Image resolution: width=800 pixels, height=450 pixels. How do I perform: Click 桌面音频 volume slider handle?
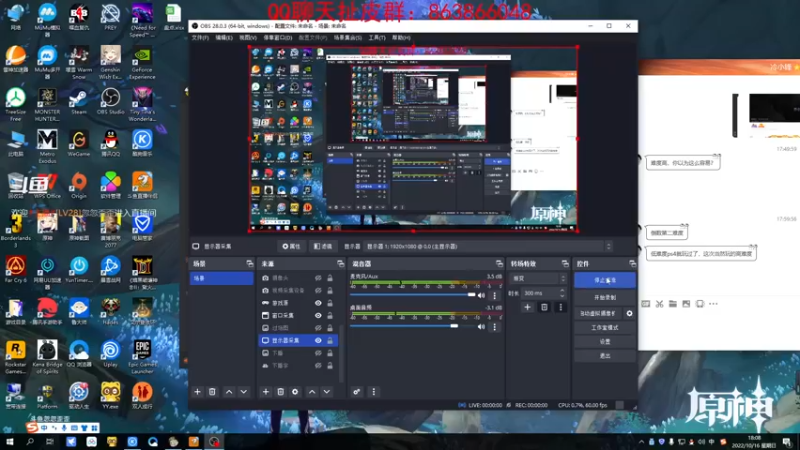[454, 326]
